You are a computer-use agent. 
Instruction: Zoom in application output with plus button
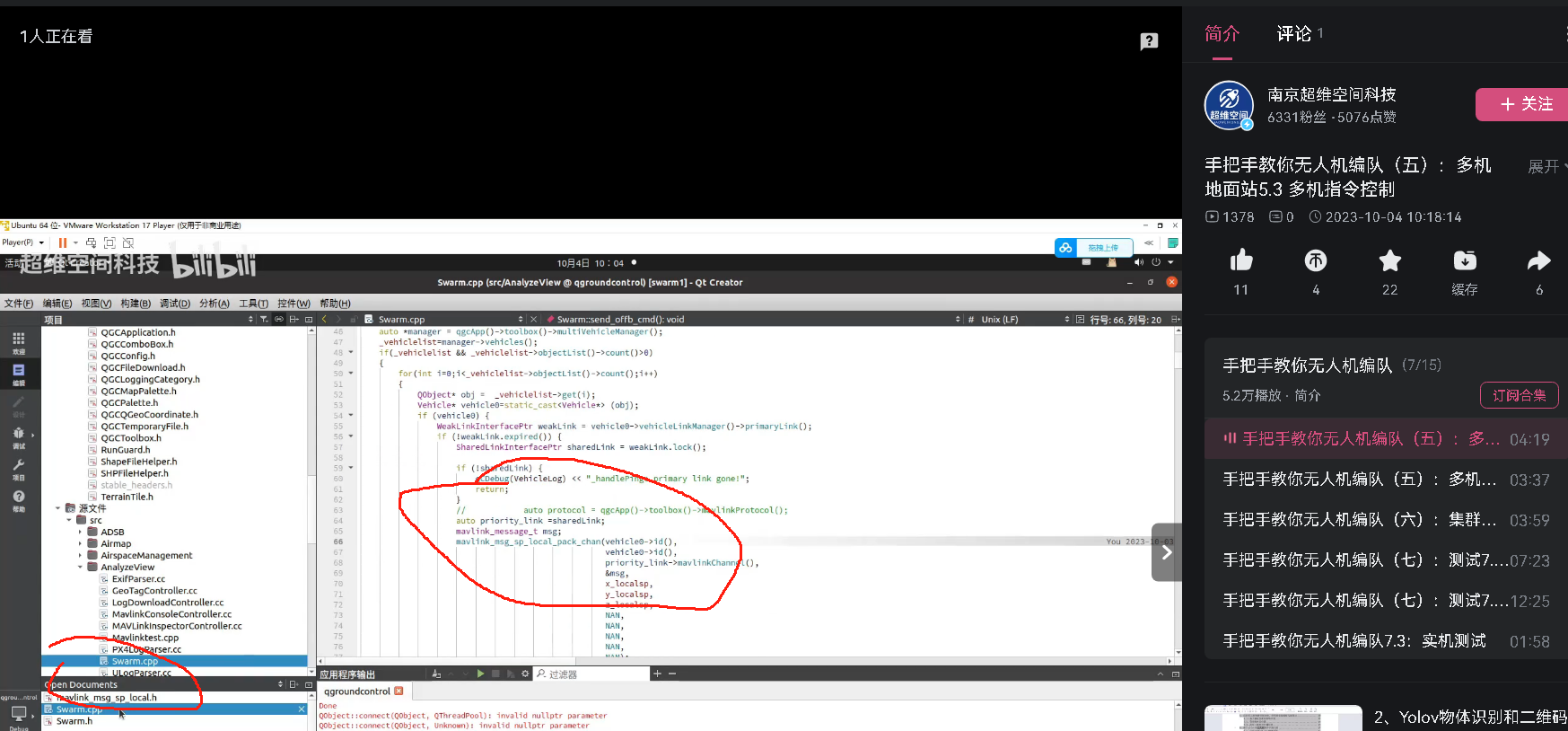pos(657,674)
